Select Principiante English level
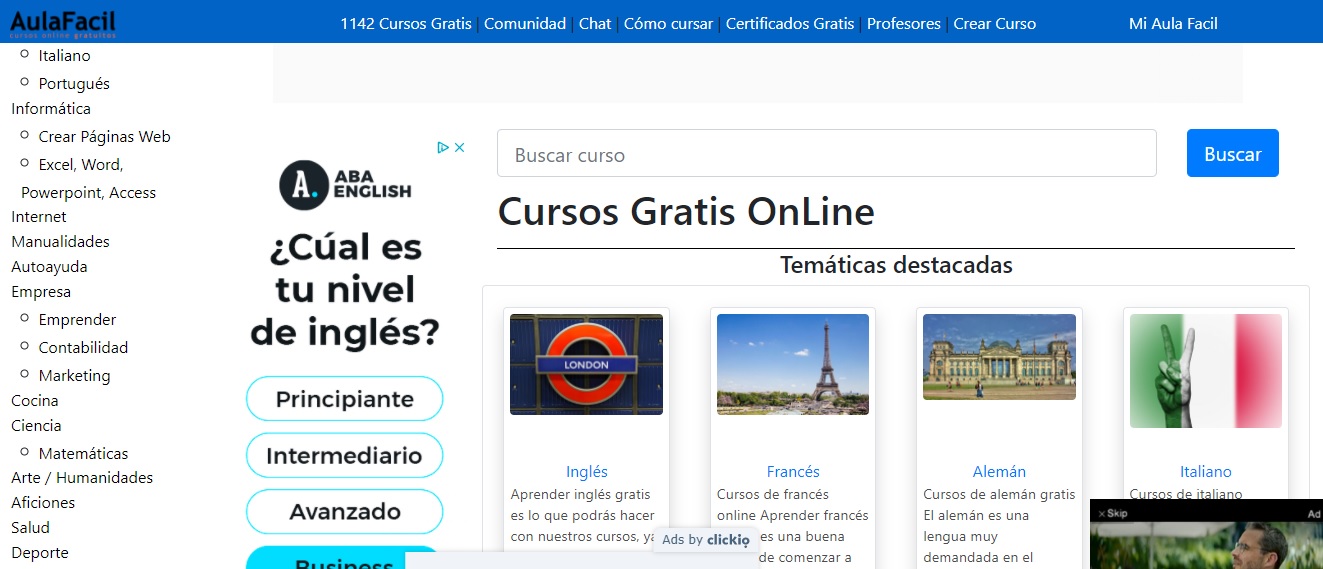The width and height of the screenshot is (1323, 569). click(344, 399)
